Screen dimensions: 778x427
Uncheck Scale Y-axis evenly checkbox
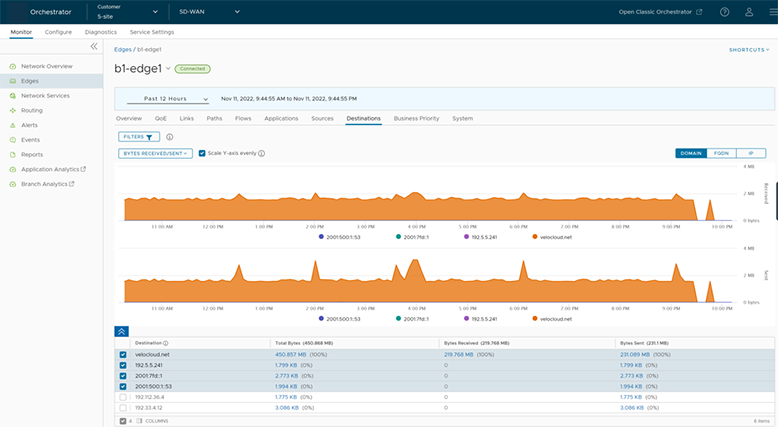(x=203, y=153)
